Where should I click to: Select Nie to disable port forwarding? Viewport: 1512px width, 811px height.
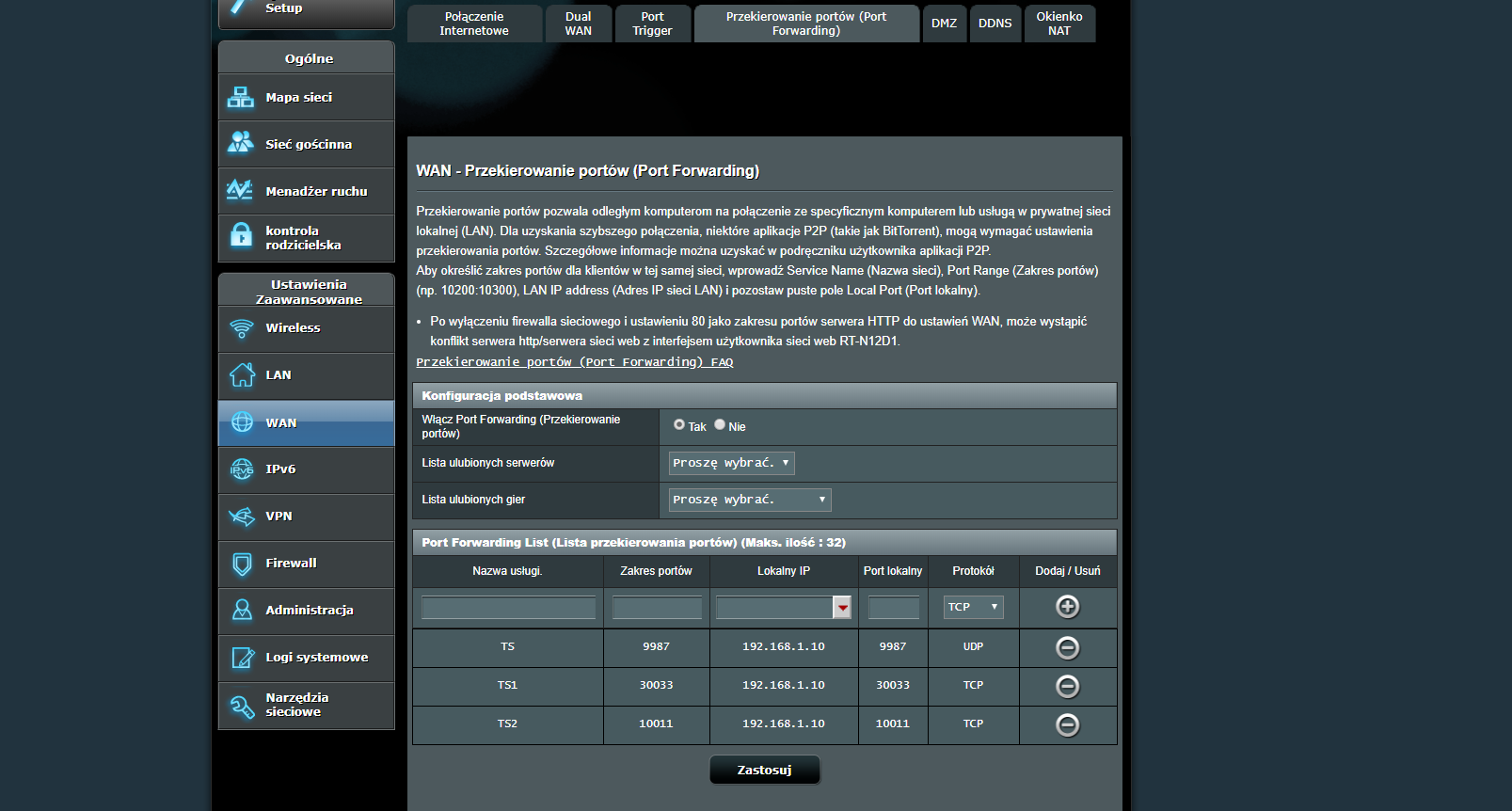pyautogui.click(x=720, y=425)
